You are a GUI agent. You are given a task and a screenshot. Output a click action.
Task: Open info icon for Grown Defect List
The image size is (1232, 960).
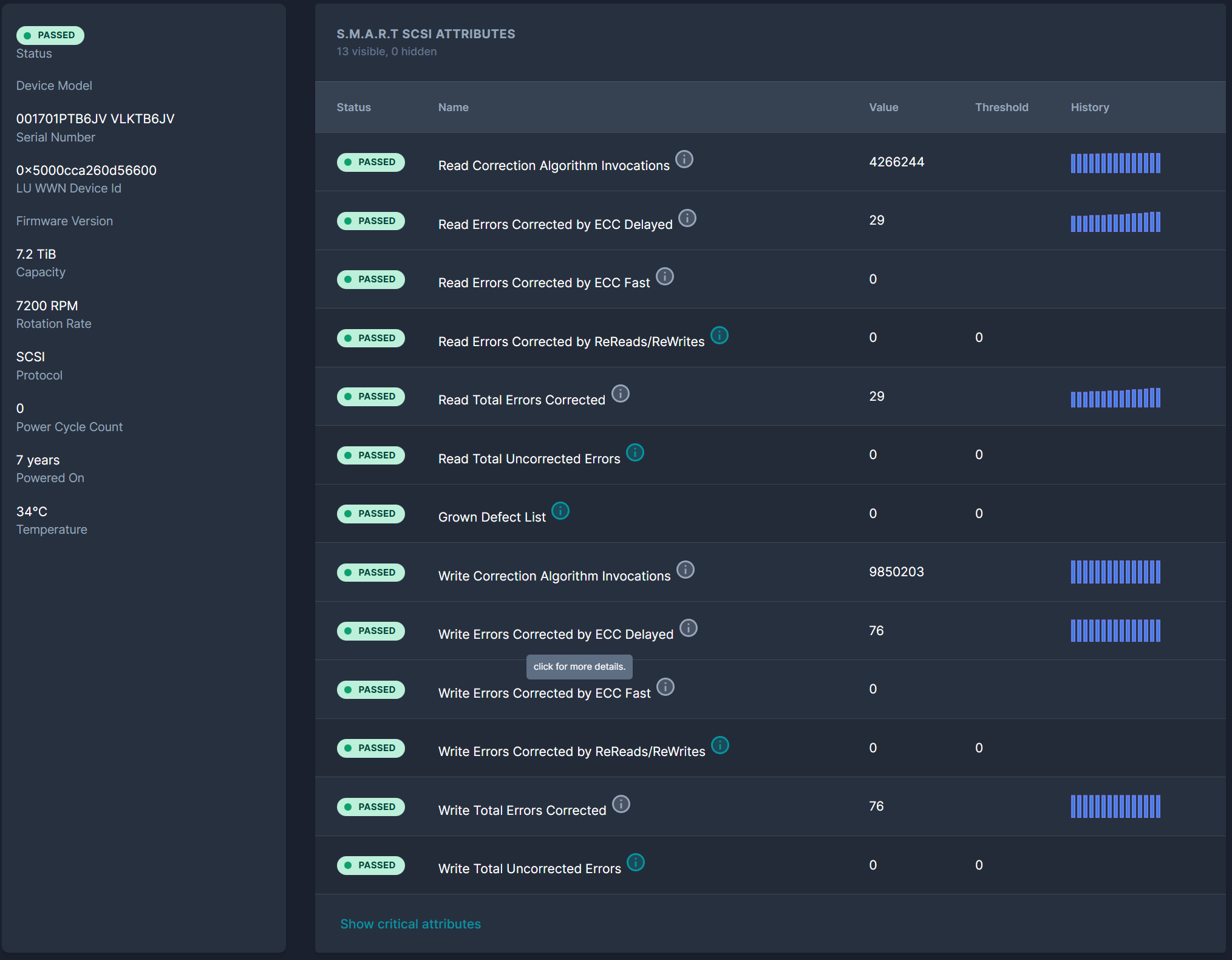(560, 511)
